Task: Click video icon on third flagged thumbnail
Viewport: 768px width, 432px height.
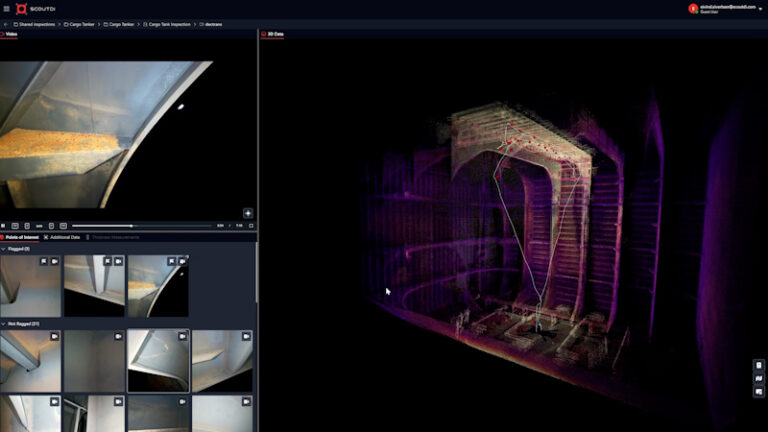Action: [x=182, y=262]
